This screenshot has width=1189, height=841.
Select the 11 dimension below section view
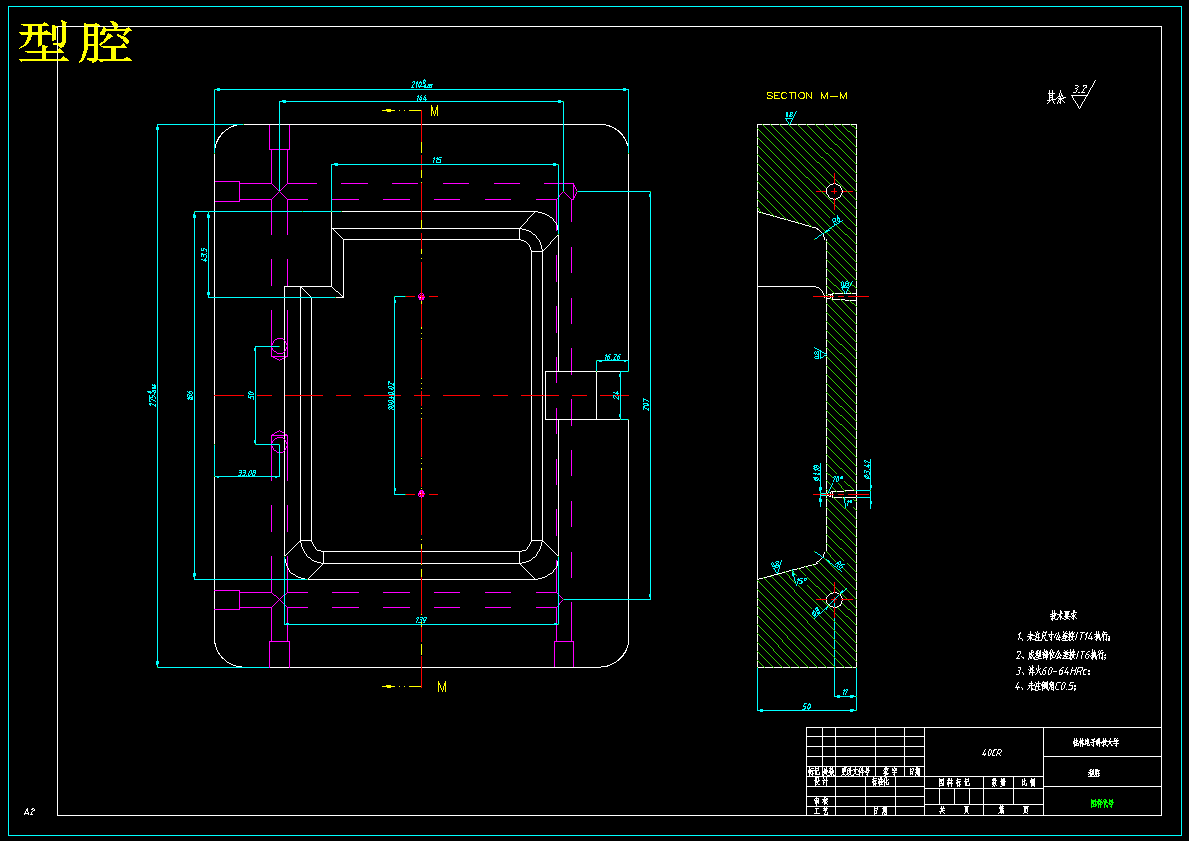tap(845, 692)
